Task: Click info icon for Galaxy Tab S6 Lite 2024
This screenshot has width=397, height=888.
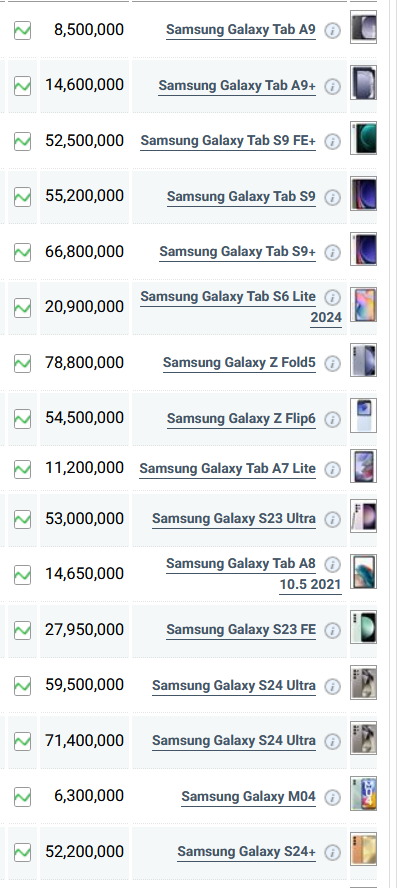Action: [x=332, y=297]
